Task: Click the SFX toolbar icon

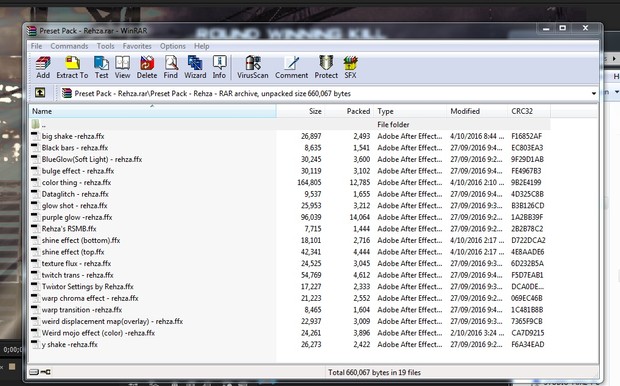Action: tap(350, 67)
